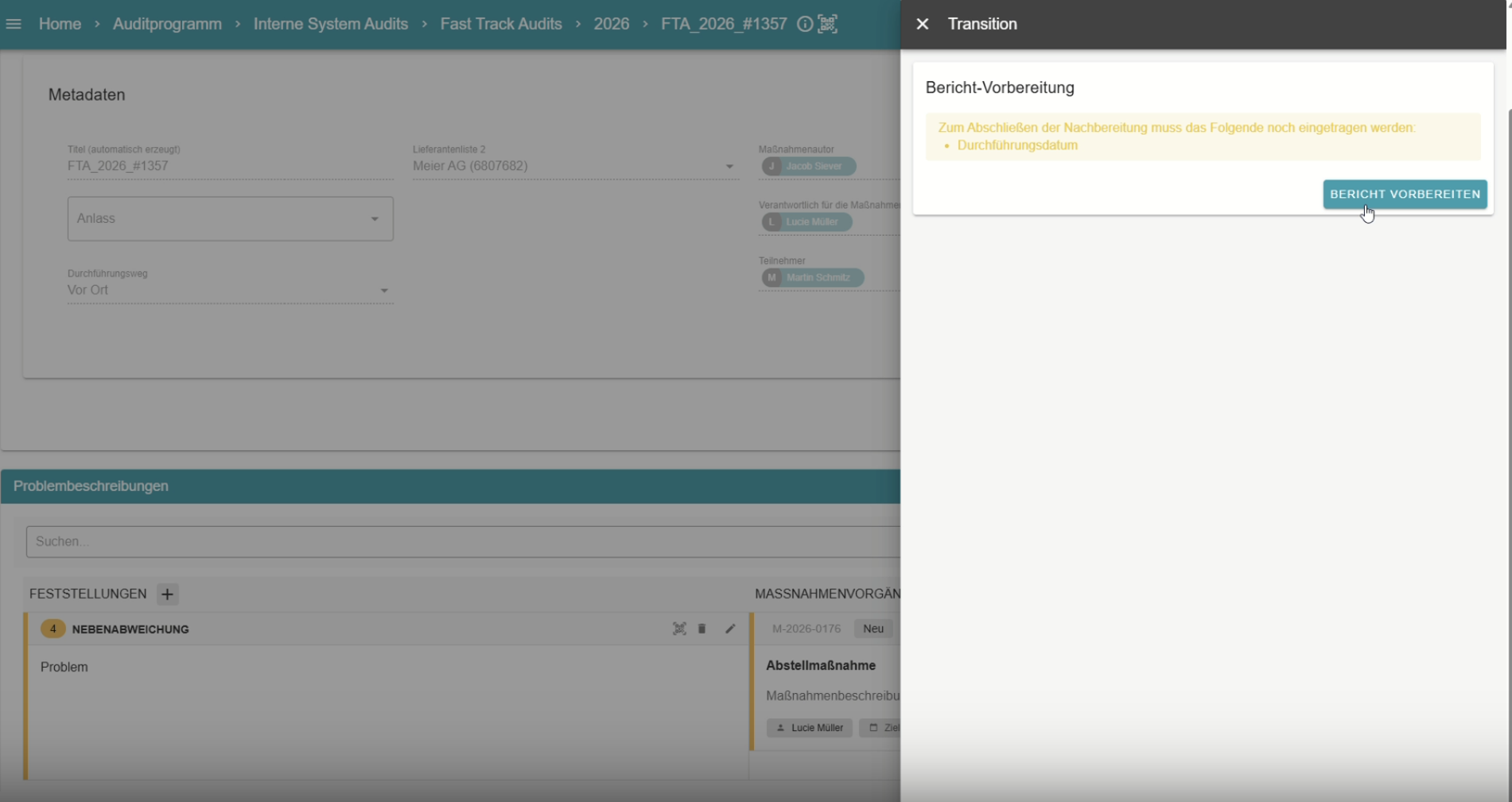Image resolution: width=1512 pixels, height=802 pixels.
Task: Click measure ID M-2026-0176
Action: 807,629
